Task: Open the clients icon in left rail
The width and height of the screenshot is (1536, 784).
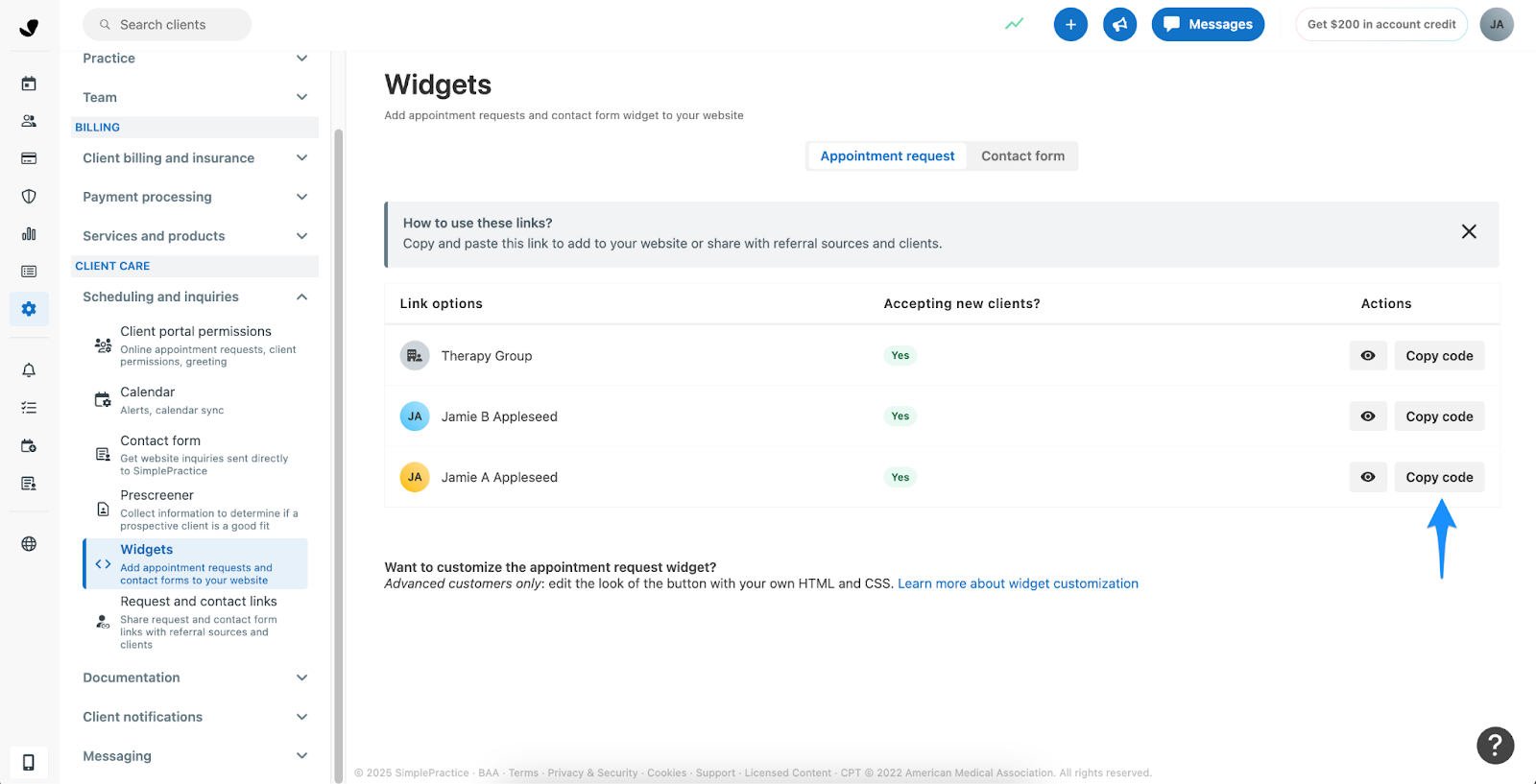Action: [x=29, y=121]
